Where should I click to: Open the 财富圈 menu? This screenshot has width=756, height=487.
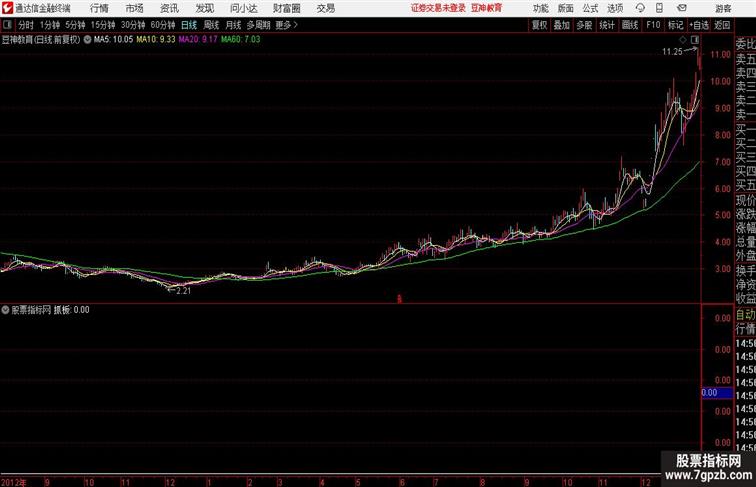[286, 8]
